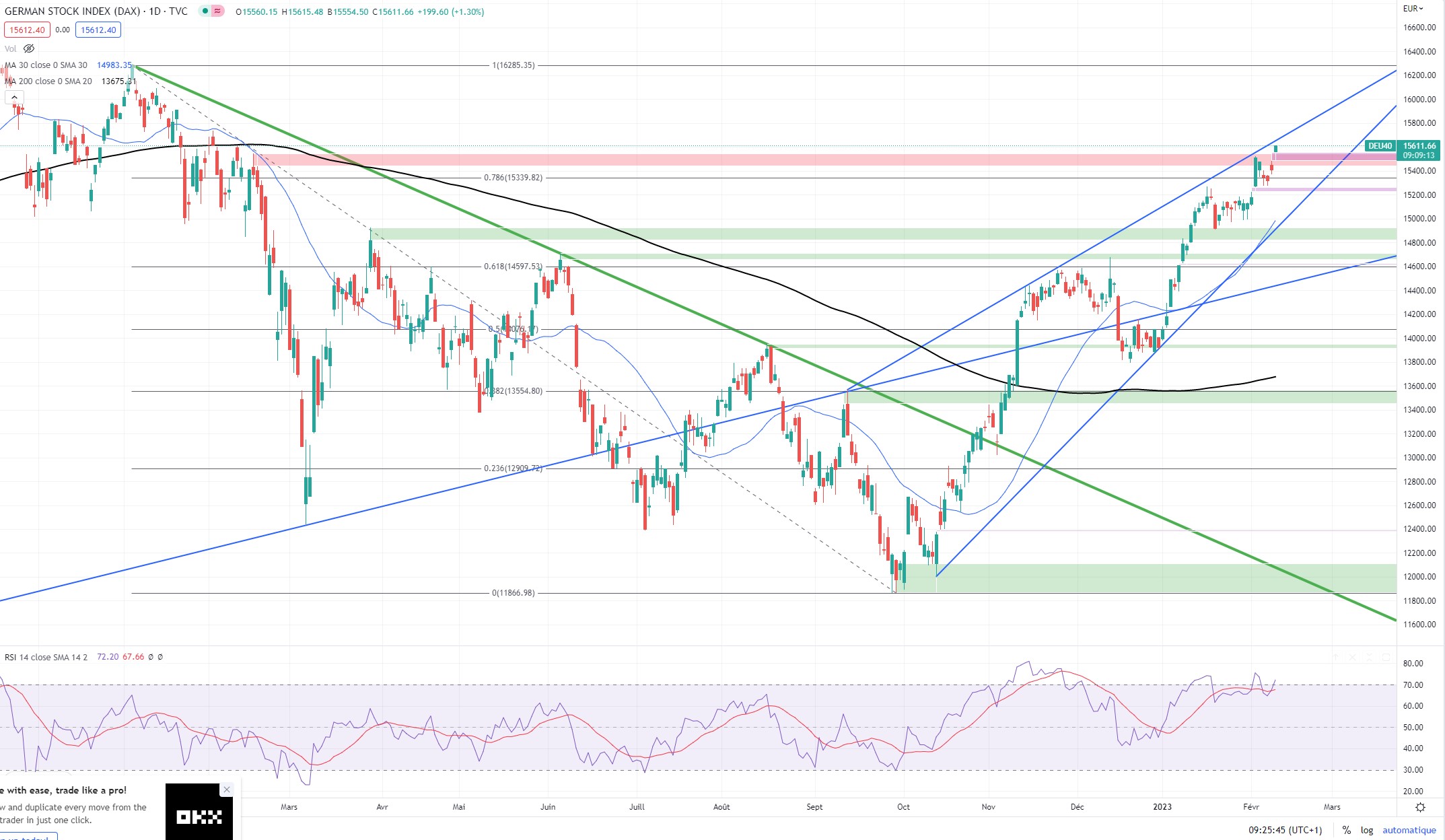Click the blue buy price 15612.40 button

coord(98,30)
